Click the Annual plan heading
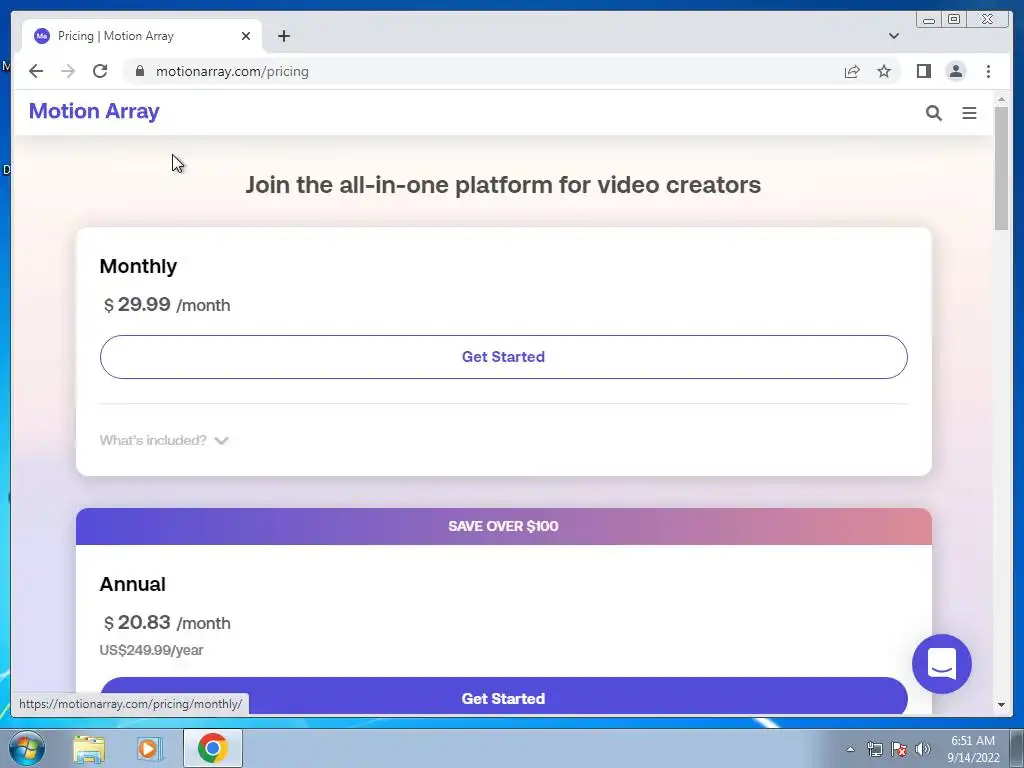This screenshot has width=1024, height=768. coord(133,584)
